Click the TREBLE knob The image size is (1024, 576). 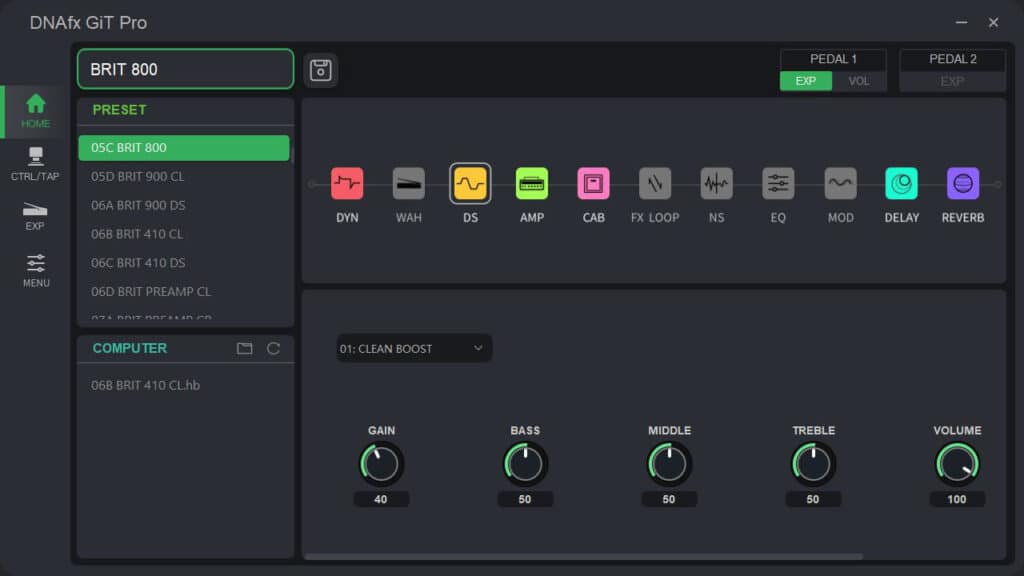[x=812, y=464]
